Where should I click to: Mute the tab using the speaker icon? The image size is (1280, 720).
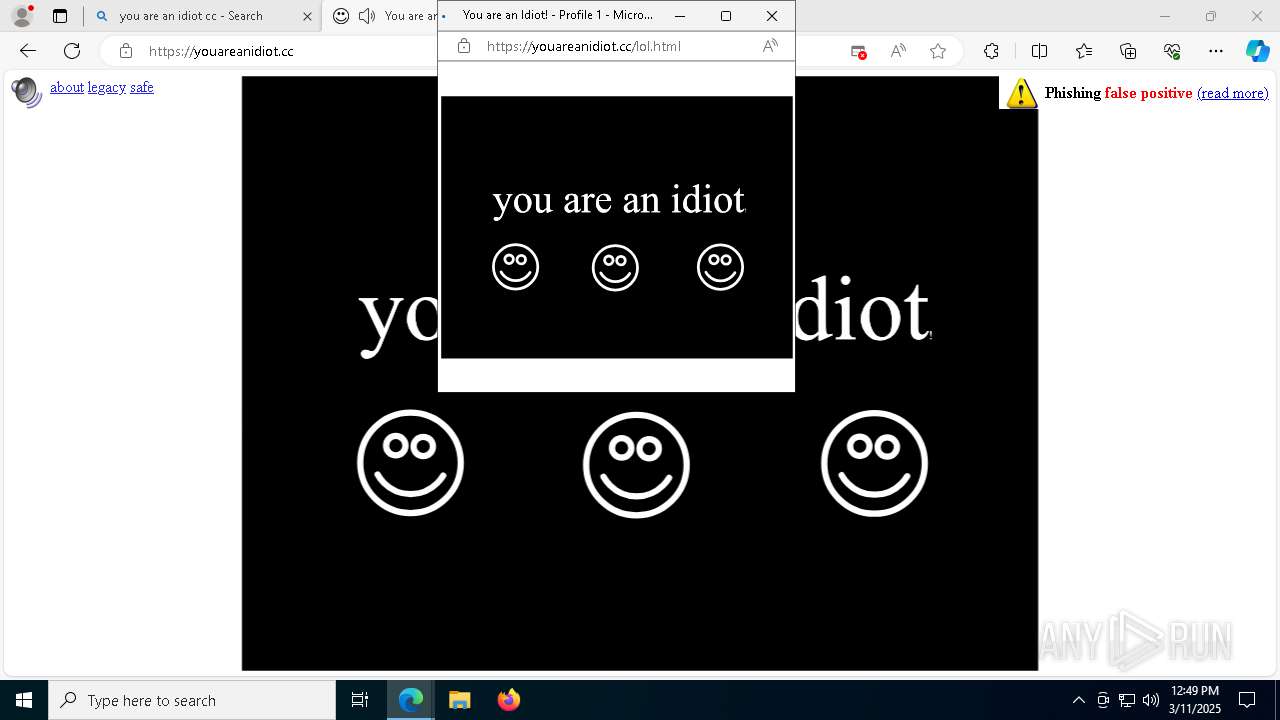pyautogui.click(x=367, y=16)
